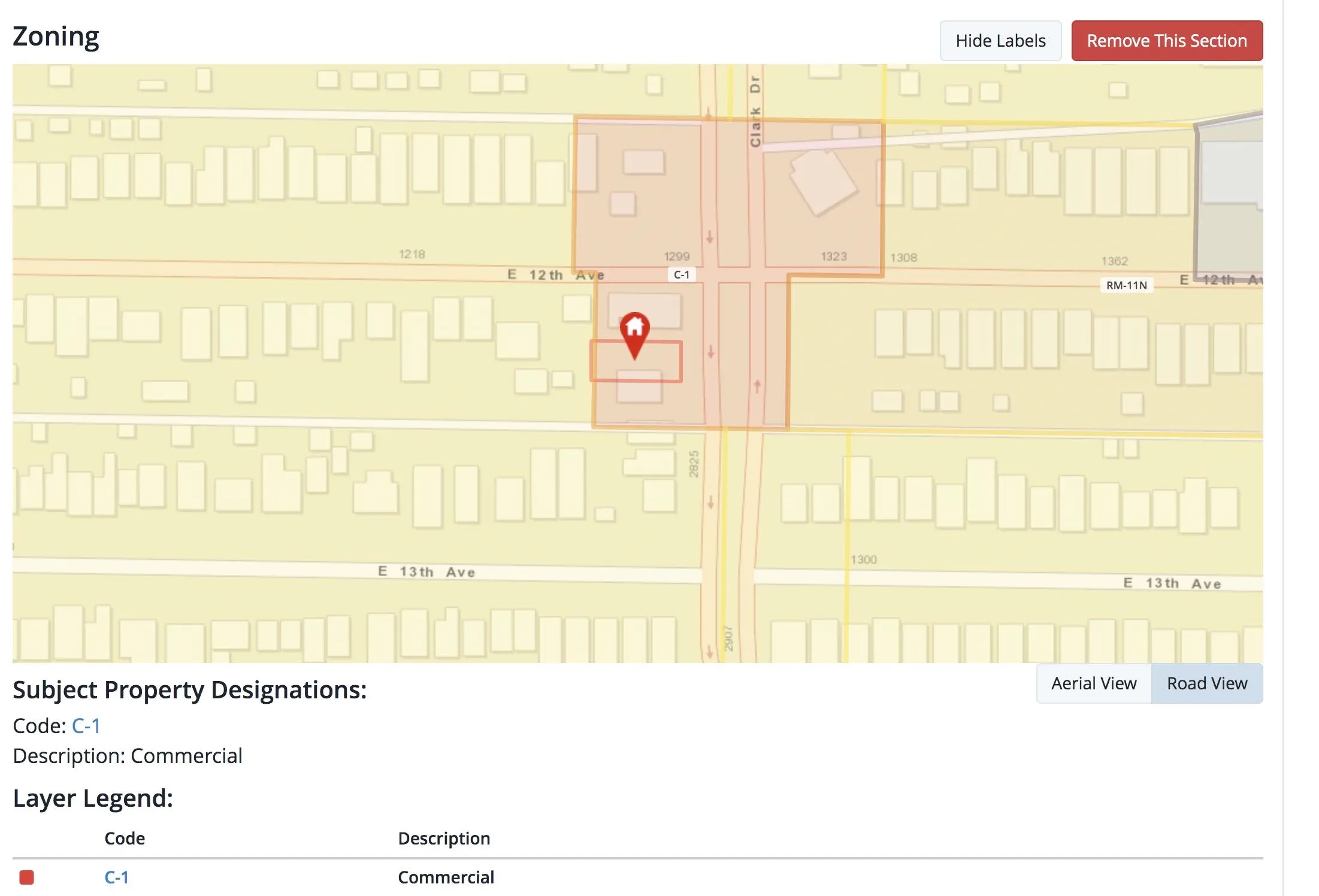The width and height of the screenshot is (1319, 896).
Task: Click the Zoning section heading
Action: coord(56,37)
